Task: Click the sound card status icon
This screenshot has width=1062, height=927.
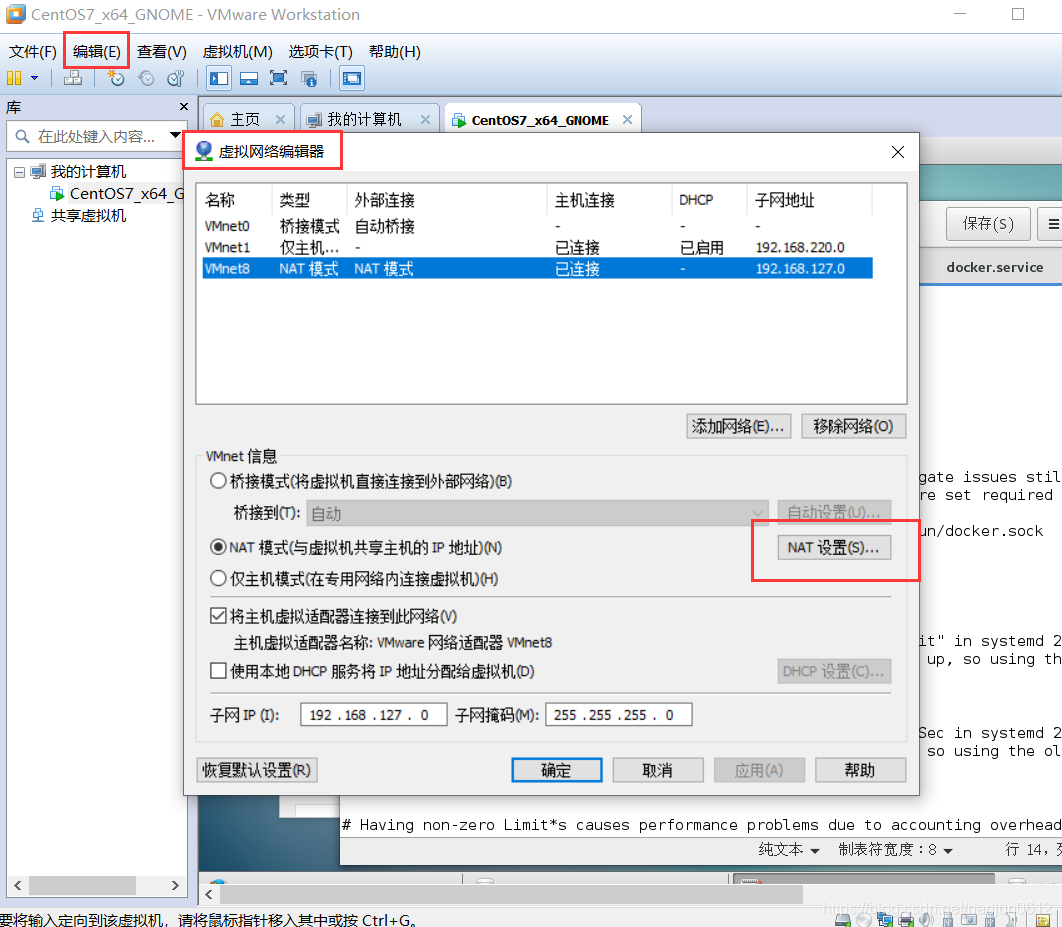Action: tap(927, 920)
